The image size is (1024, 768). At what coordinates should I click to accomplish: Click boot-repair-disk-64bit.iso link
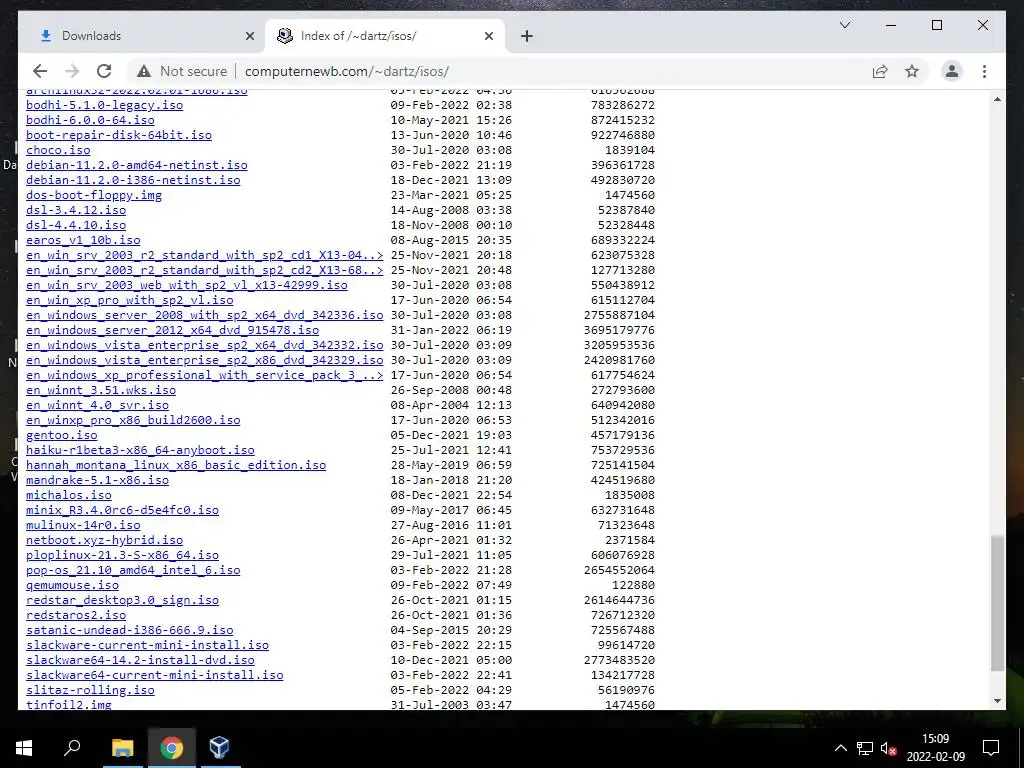(x=119, y=135)
